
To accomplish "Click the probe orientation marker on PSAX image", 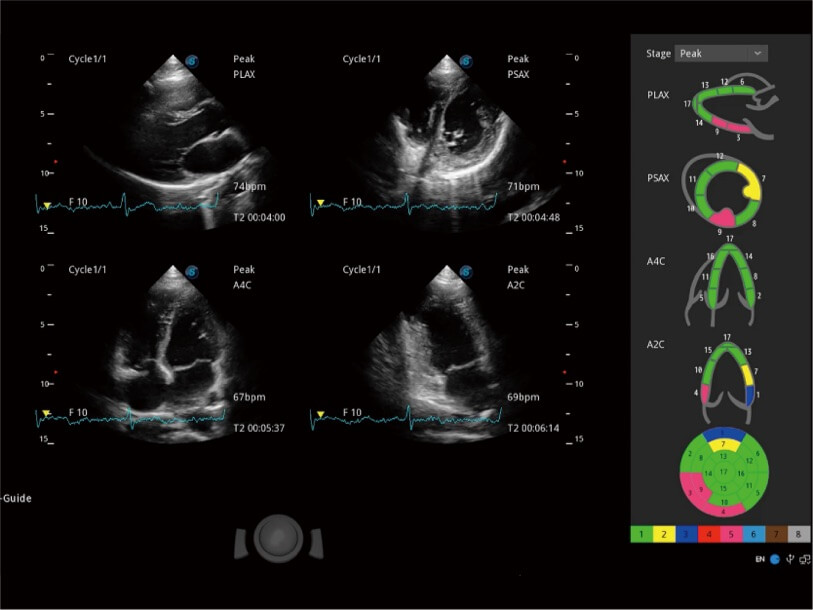I will [x=467, y=61].
